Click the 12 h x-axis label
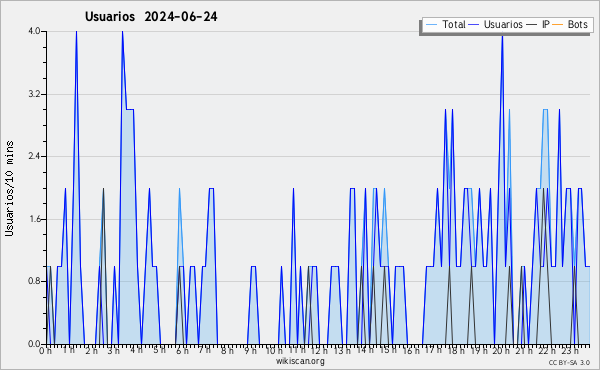The height and width of the screenshot is (370, 600). (320, 351)
